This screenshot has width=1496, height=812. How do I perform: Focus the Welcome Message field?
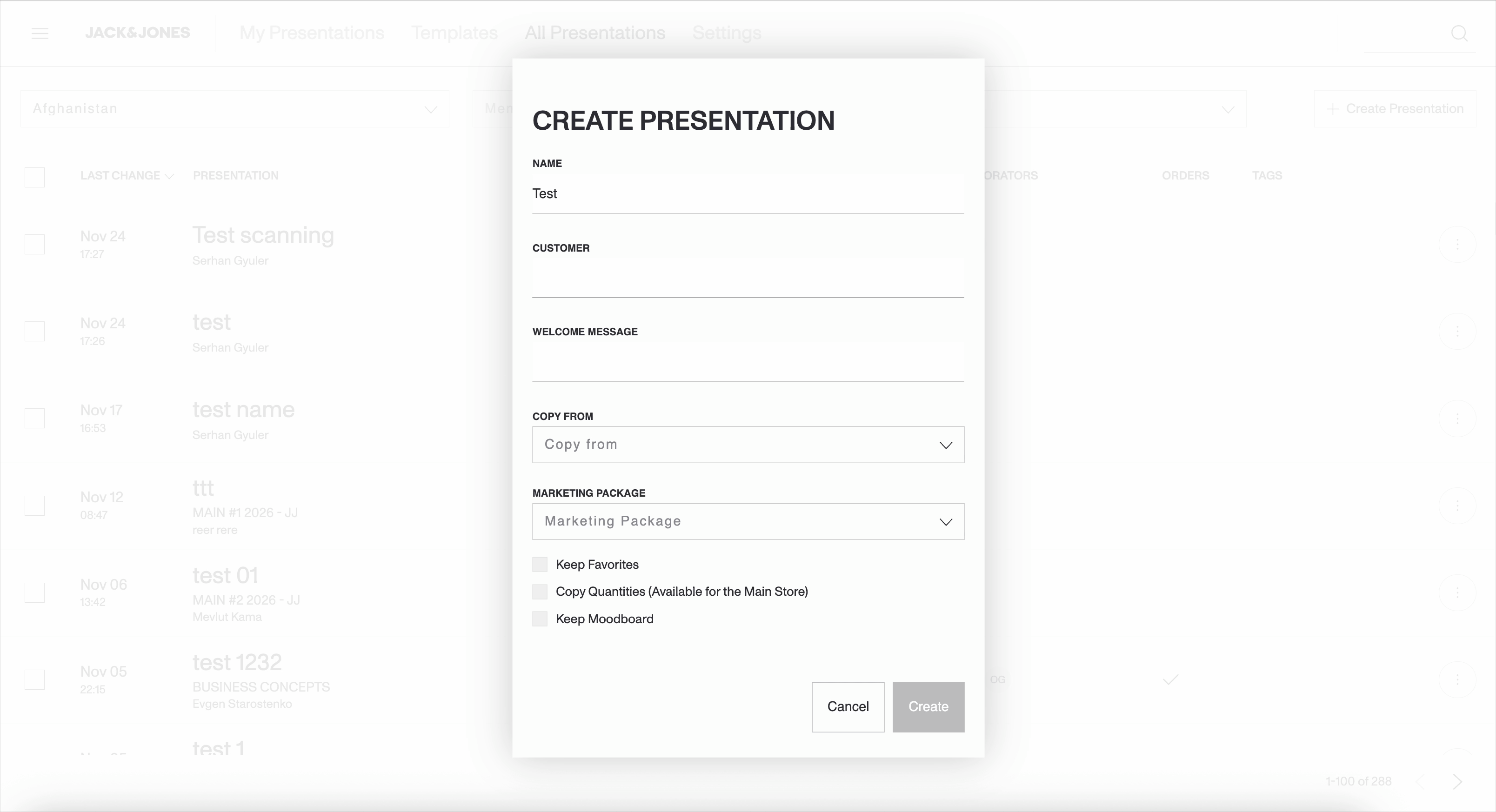tap(748, 362)
